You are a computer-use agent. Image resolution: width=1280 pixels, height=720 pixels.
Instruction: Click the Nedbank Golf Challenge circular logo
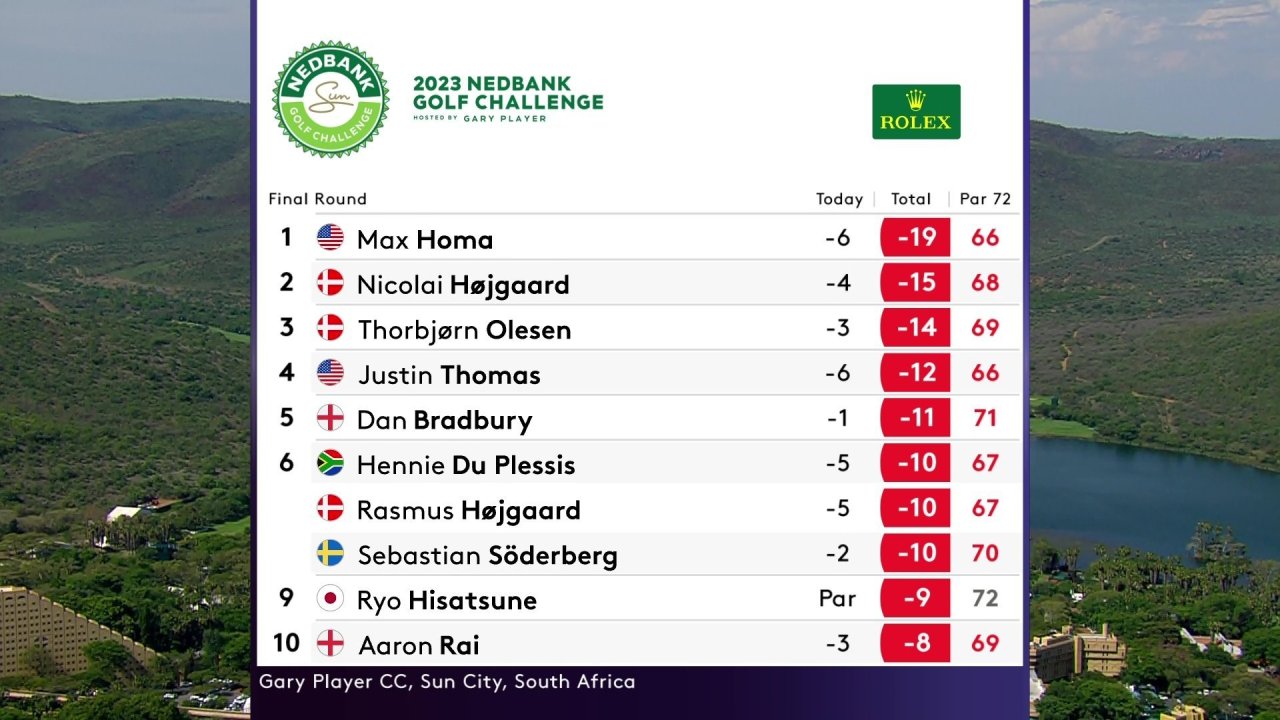pyautogui.click(x=331, y=99)
